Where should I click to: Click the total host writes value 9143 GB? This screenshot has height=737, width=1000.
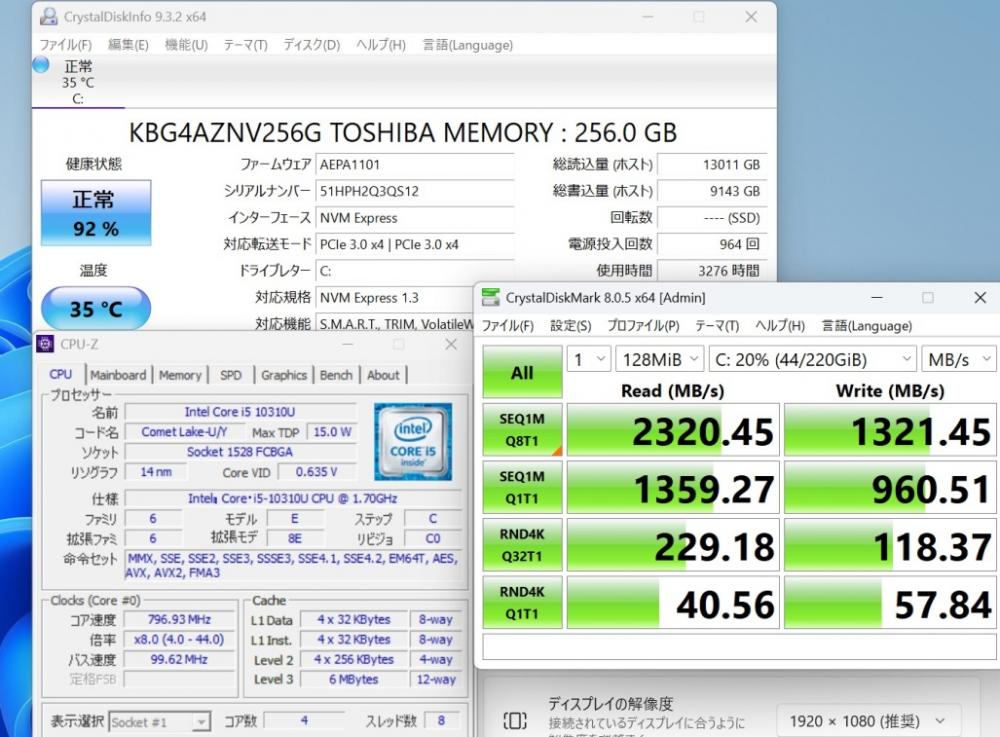[712, 191]
